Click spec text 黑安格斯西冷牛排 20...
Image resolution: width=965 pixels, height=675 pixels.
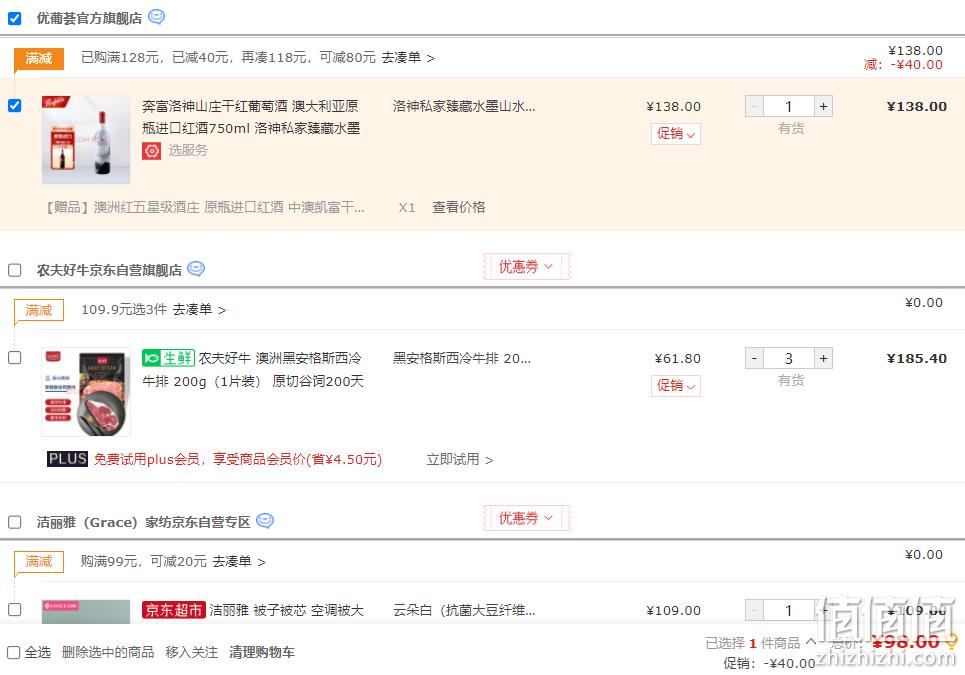tap(462, 358)
